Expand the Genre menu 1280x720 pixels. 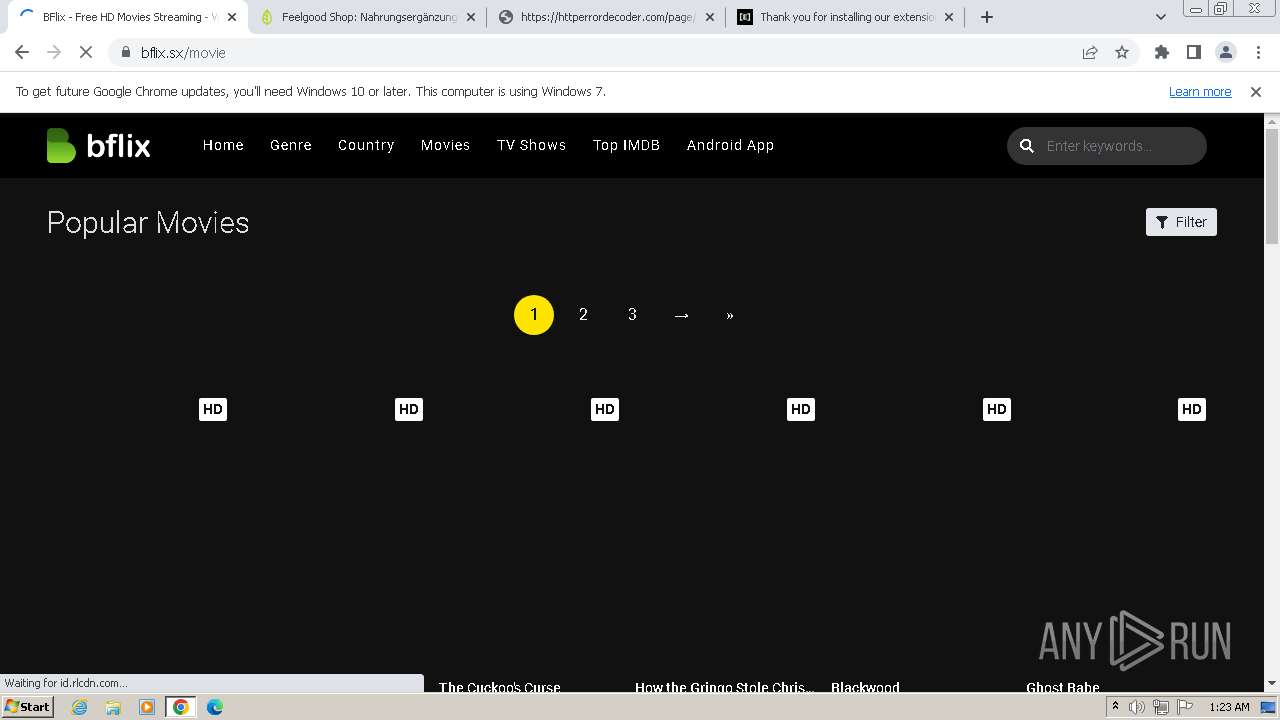pos(291,145)
